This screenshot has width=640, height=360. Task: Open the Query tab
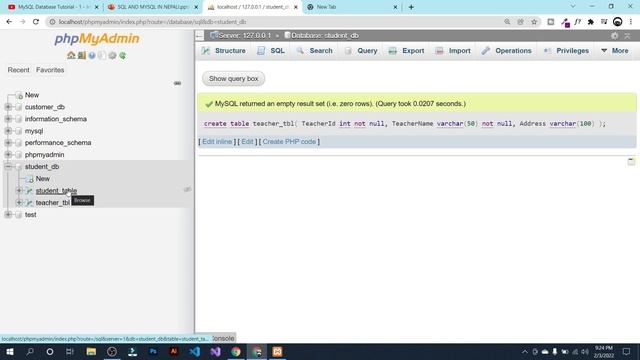pyautogui.click(x=361, y=51)
